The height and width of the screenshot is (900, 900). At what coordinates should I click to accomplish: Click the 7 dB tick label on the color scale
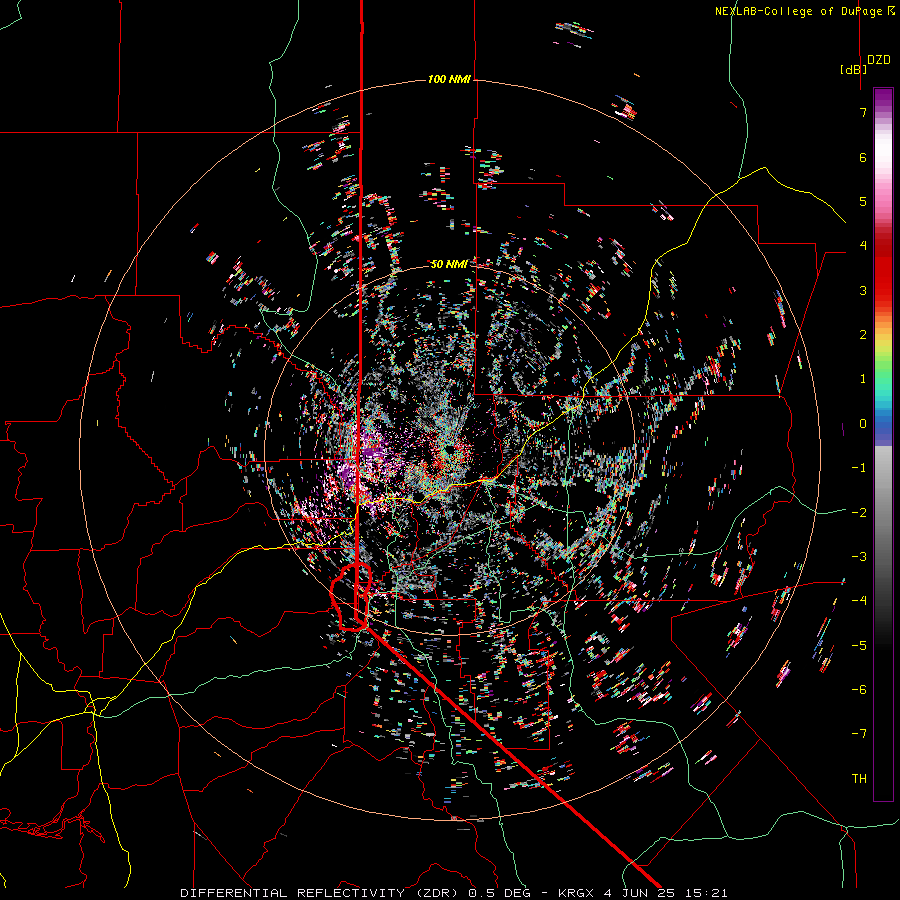click(x=863, y=112)
